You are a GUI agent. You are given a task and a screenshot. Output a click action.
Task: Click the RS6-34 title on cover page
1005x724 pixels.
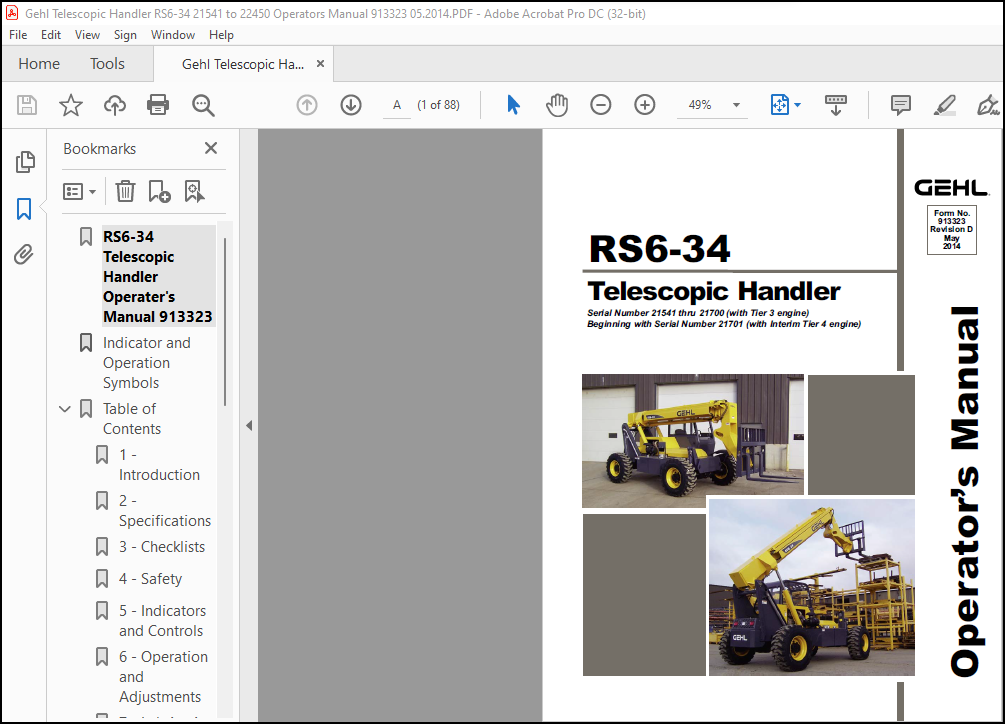(x=660, y=249)
